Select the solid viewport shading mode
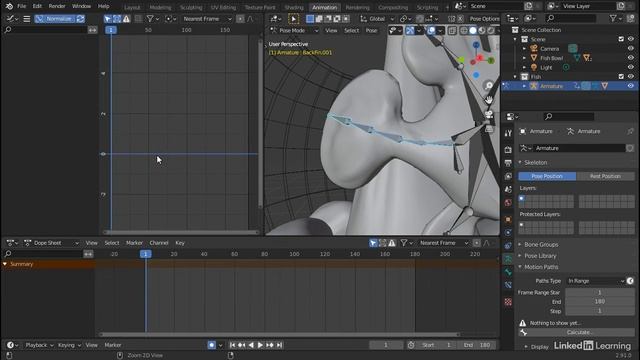 (x=473, y=30)
